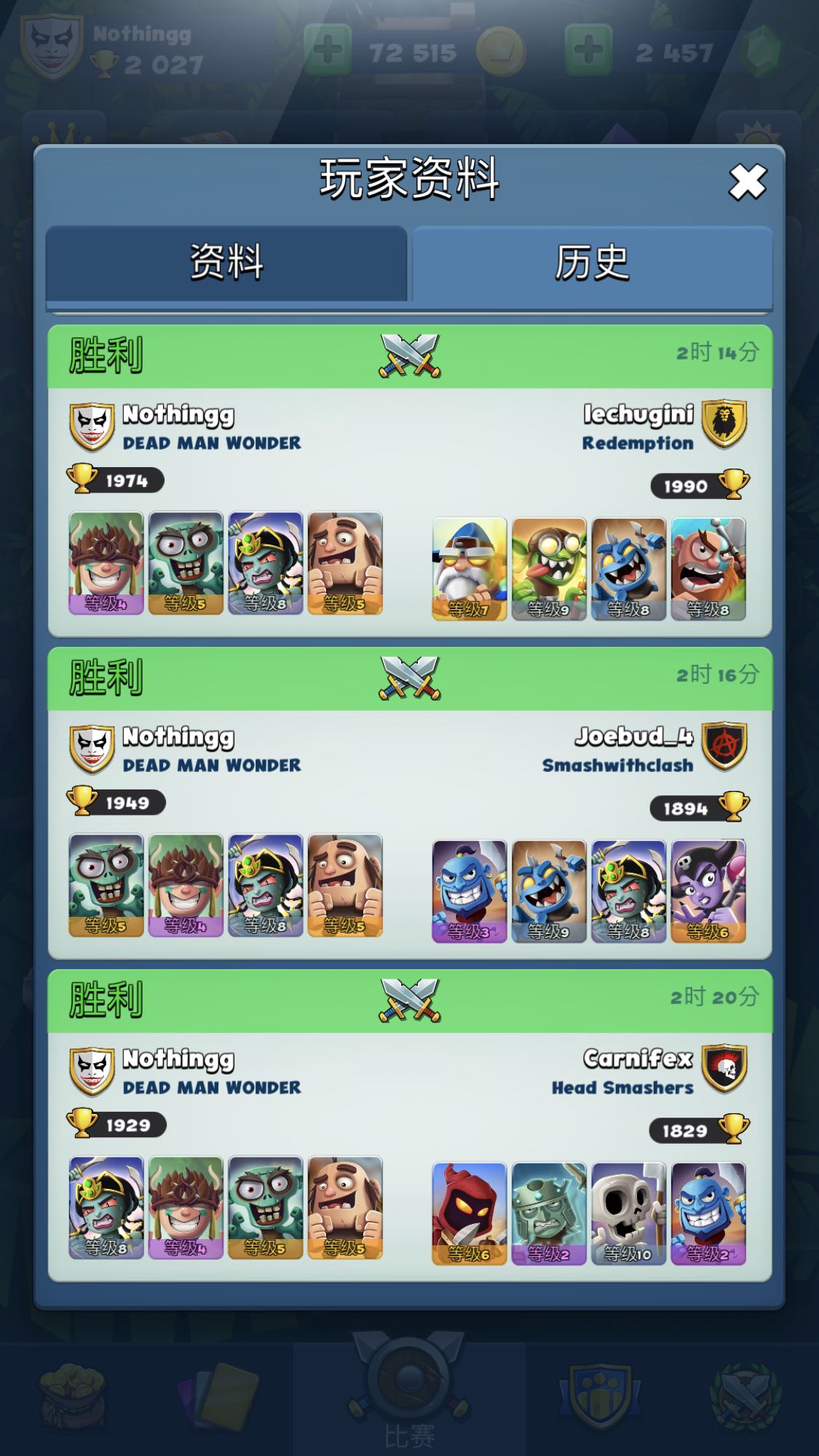Open the Smashwithclash anarchy clan badge
Screen dimensions: 819x1456
point(724,747)
